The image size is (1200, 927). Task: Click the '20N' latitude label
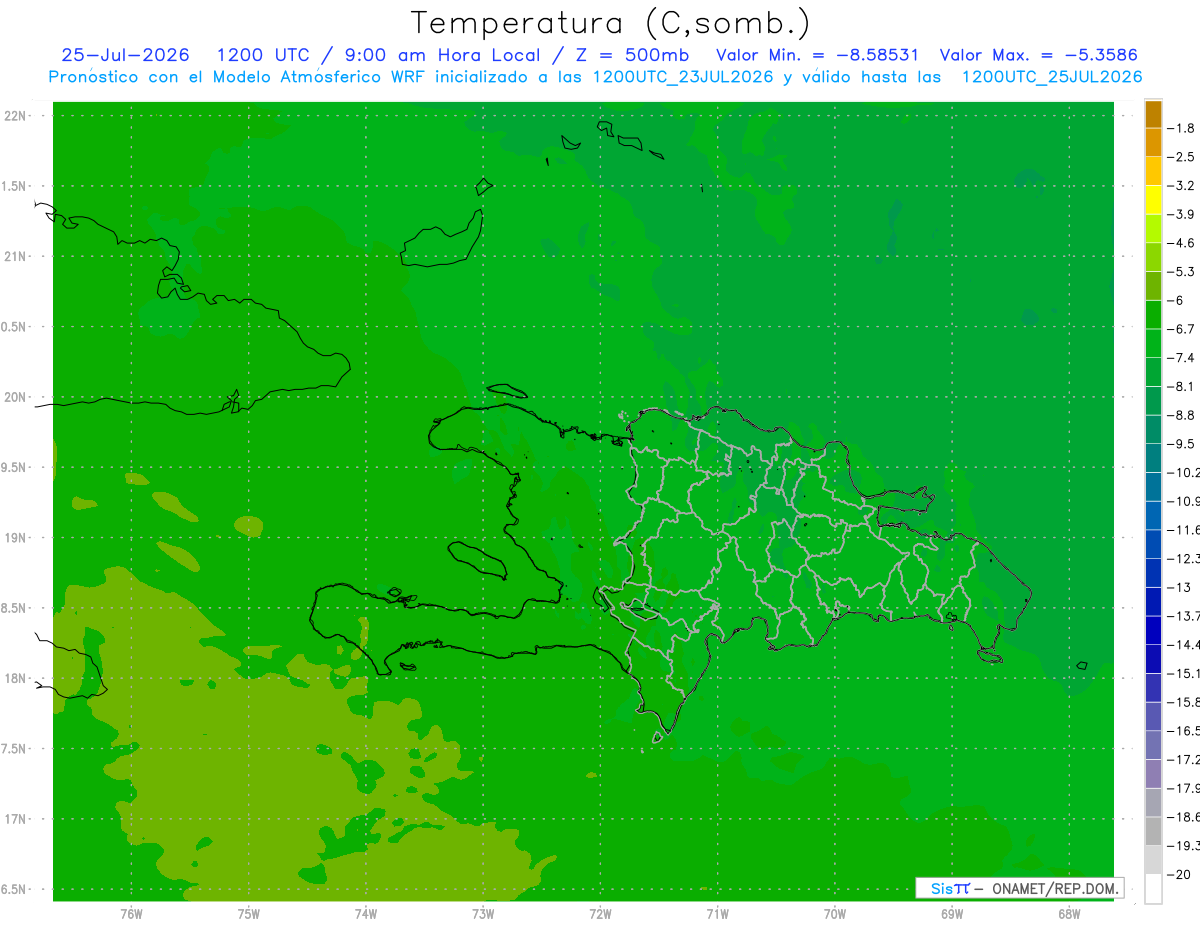[15, 397]
